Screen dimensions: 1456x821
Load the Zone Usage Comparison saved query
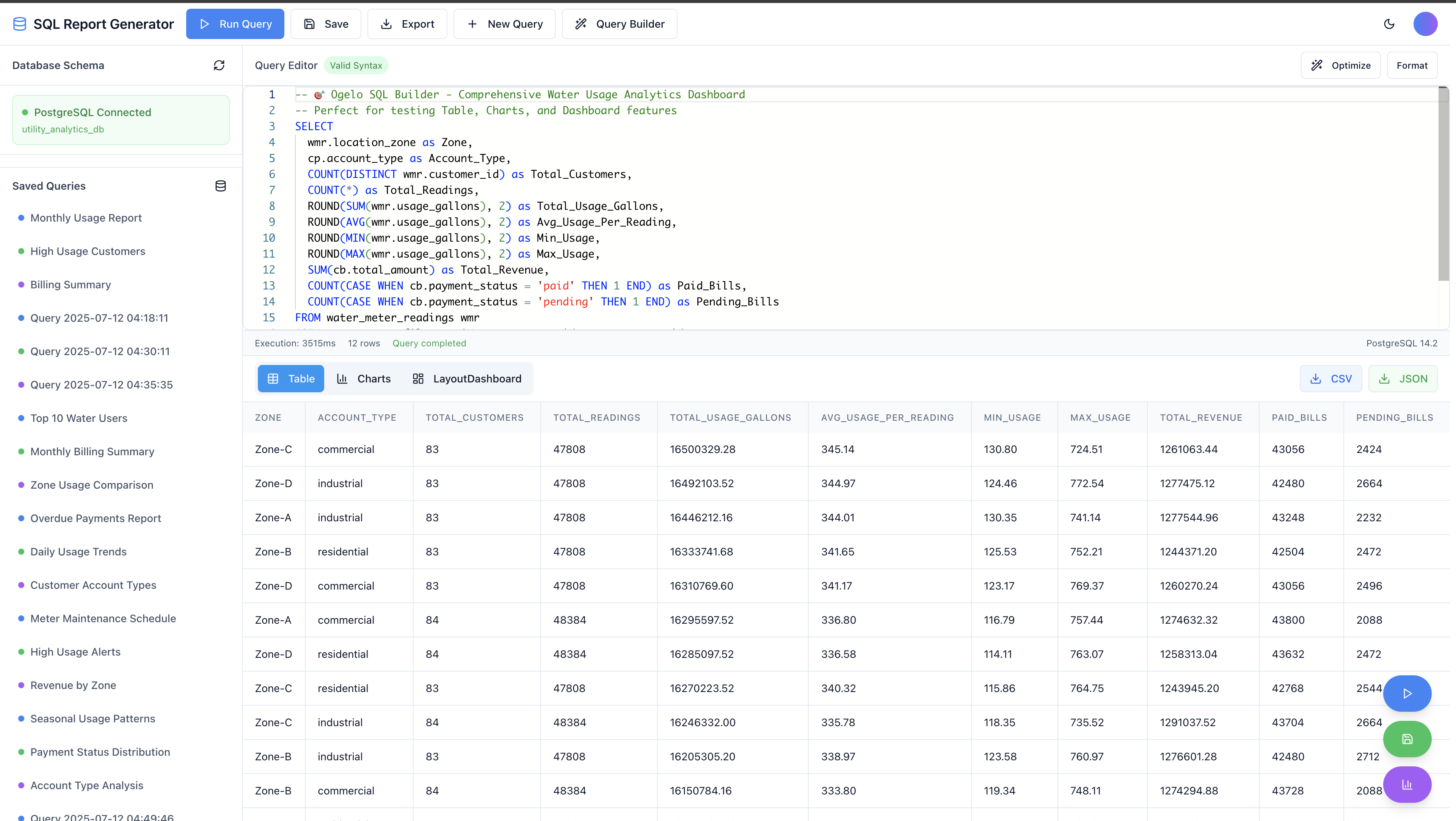(x=91, y=485)
